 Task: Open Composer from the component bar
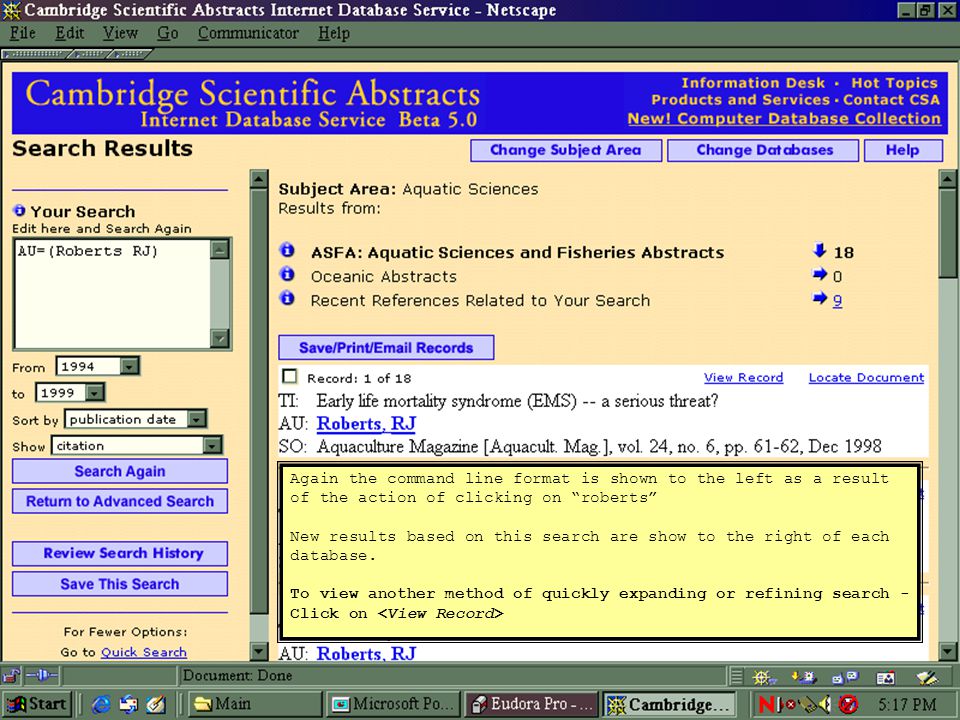(927, 677)
